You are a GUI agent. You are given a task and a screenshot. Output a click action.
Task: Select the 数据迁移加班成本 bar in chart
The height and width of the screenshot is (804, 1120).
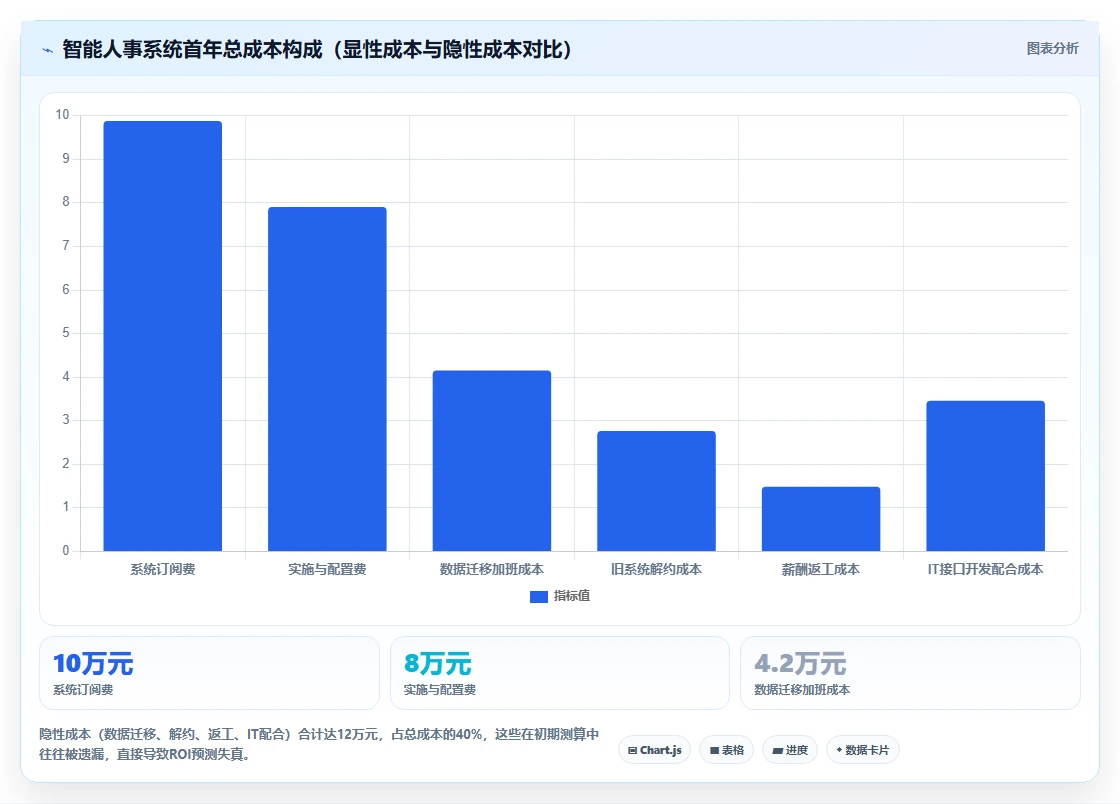click(x=492, y=461)
